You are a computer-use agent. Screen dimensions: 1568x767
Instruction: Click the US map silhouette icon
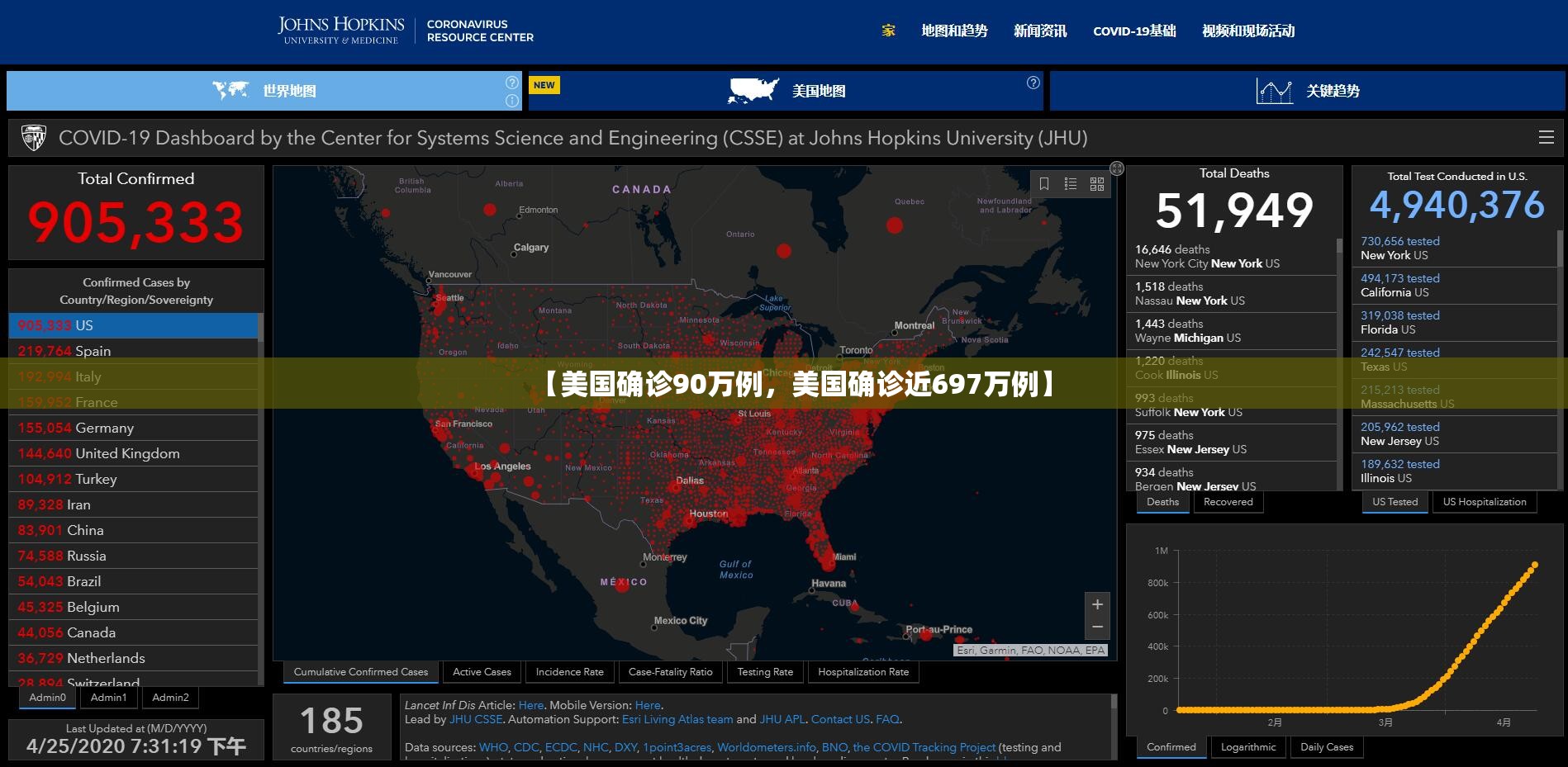(753, 90)
